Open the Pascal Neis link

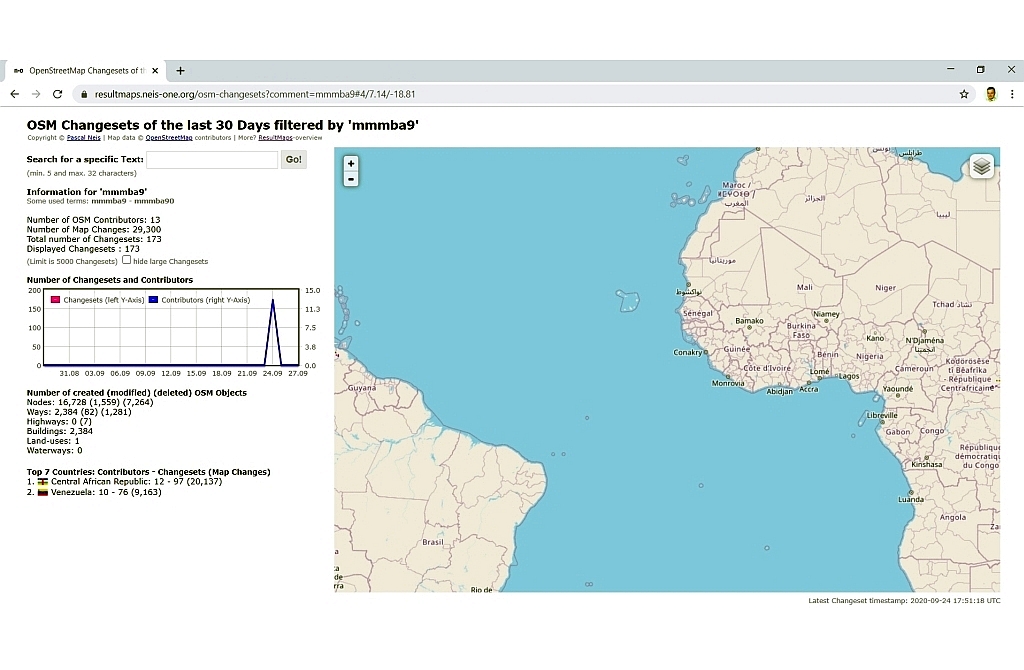pyautogui.click(x=83, y=138)
